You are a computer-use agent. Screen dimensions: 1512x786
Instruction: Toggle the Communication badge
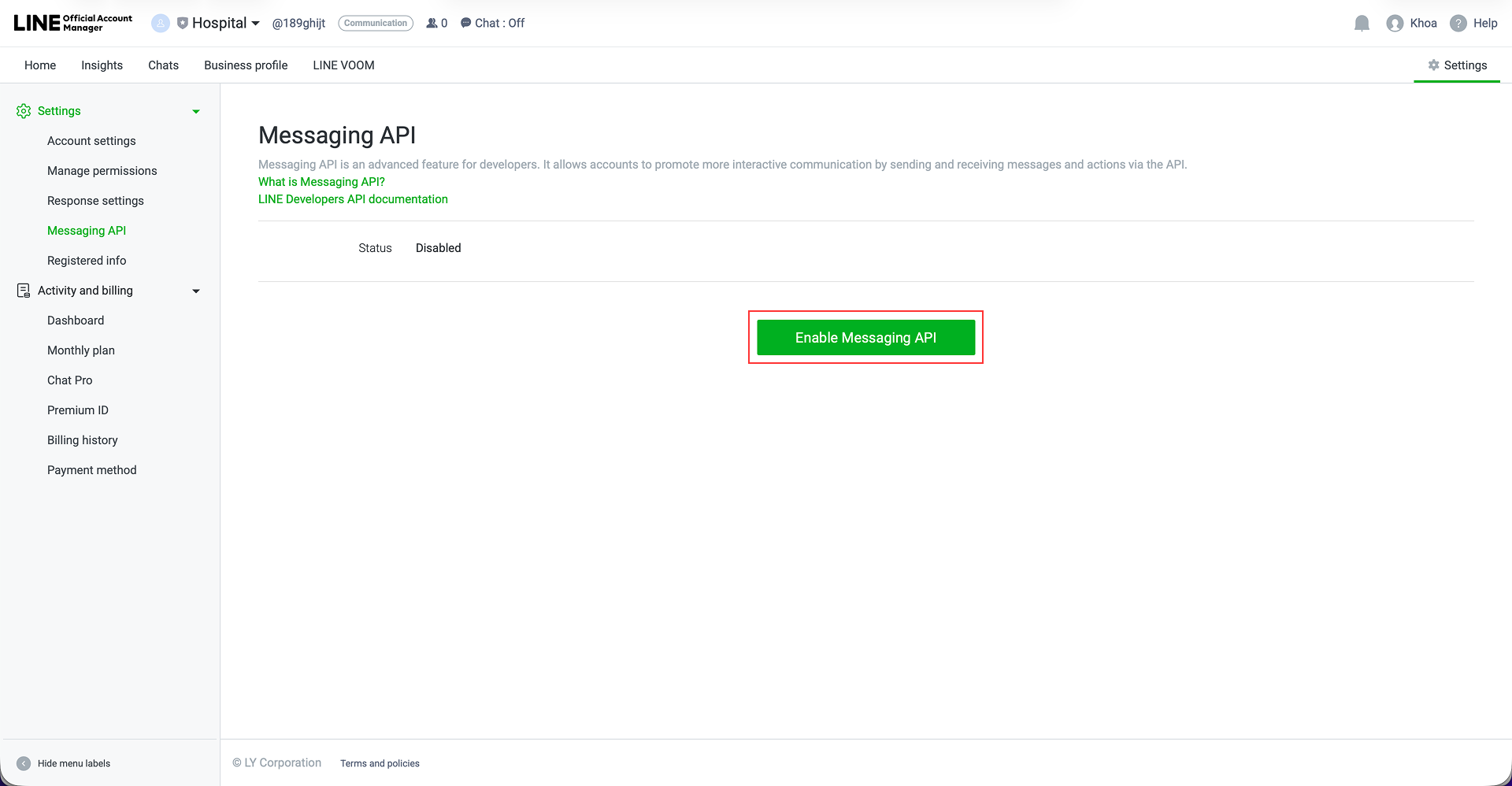[x=376, y=23]
